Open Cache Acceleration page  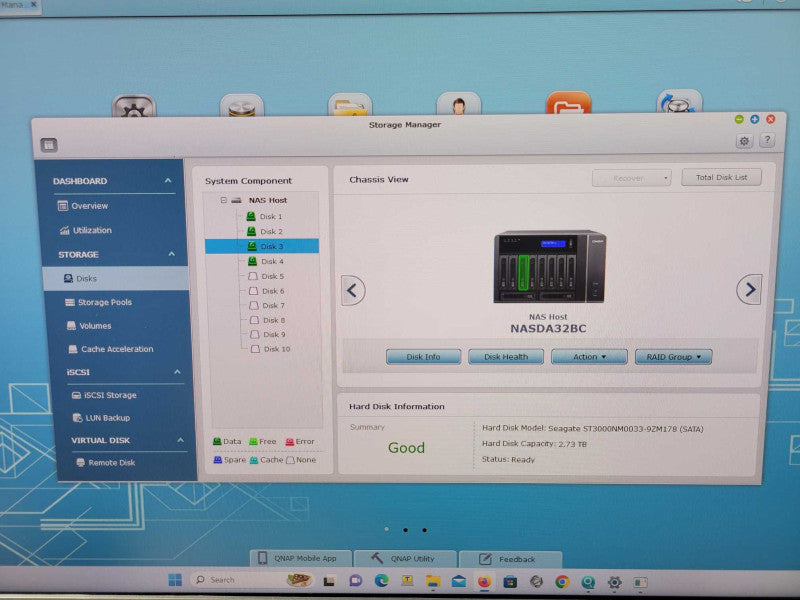[x=111, y=349]
